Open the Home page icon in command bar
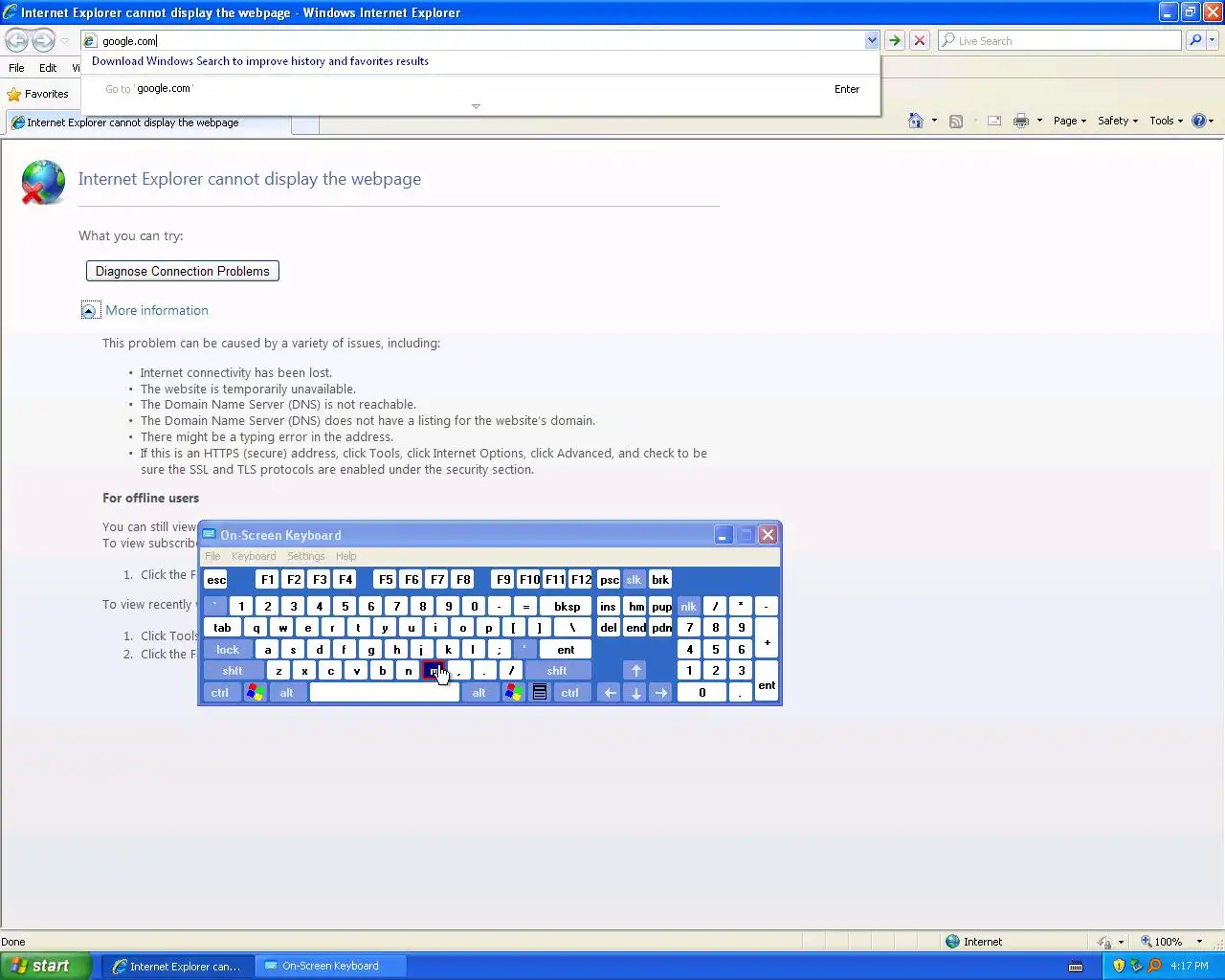 pyautogui.click(x=916, y=121)
